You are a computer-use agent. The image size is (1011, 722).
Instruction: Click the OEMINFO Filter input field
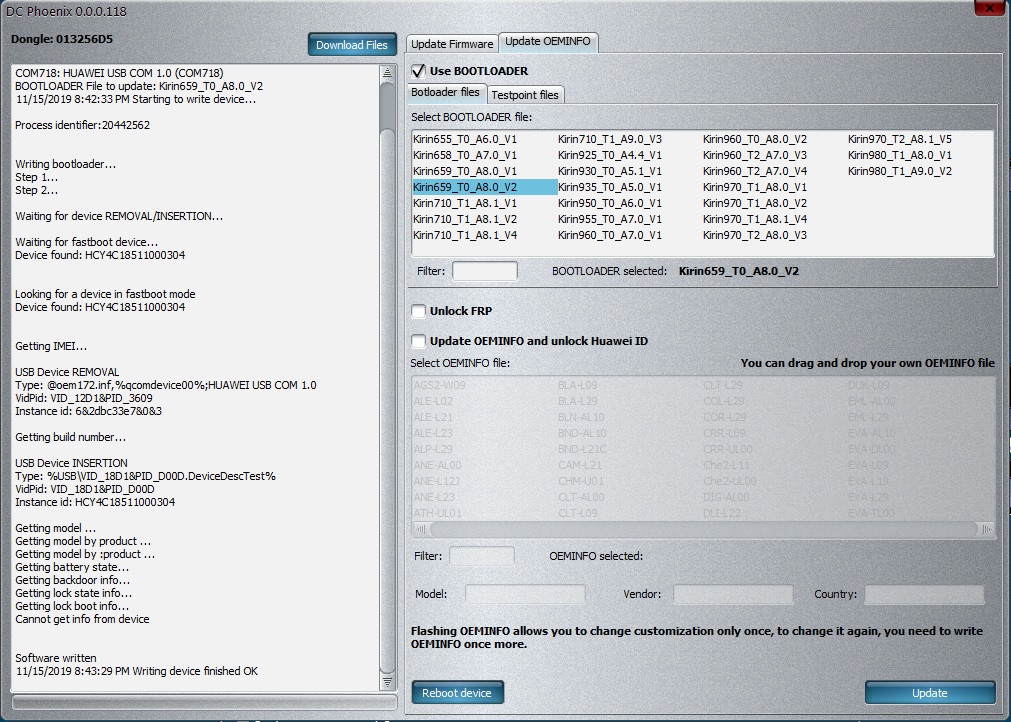pos(482,556)
